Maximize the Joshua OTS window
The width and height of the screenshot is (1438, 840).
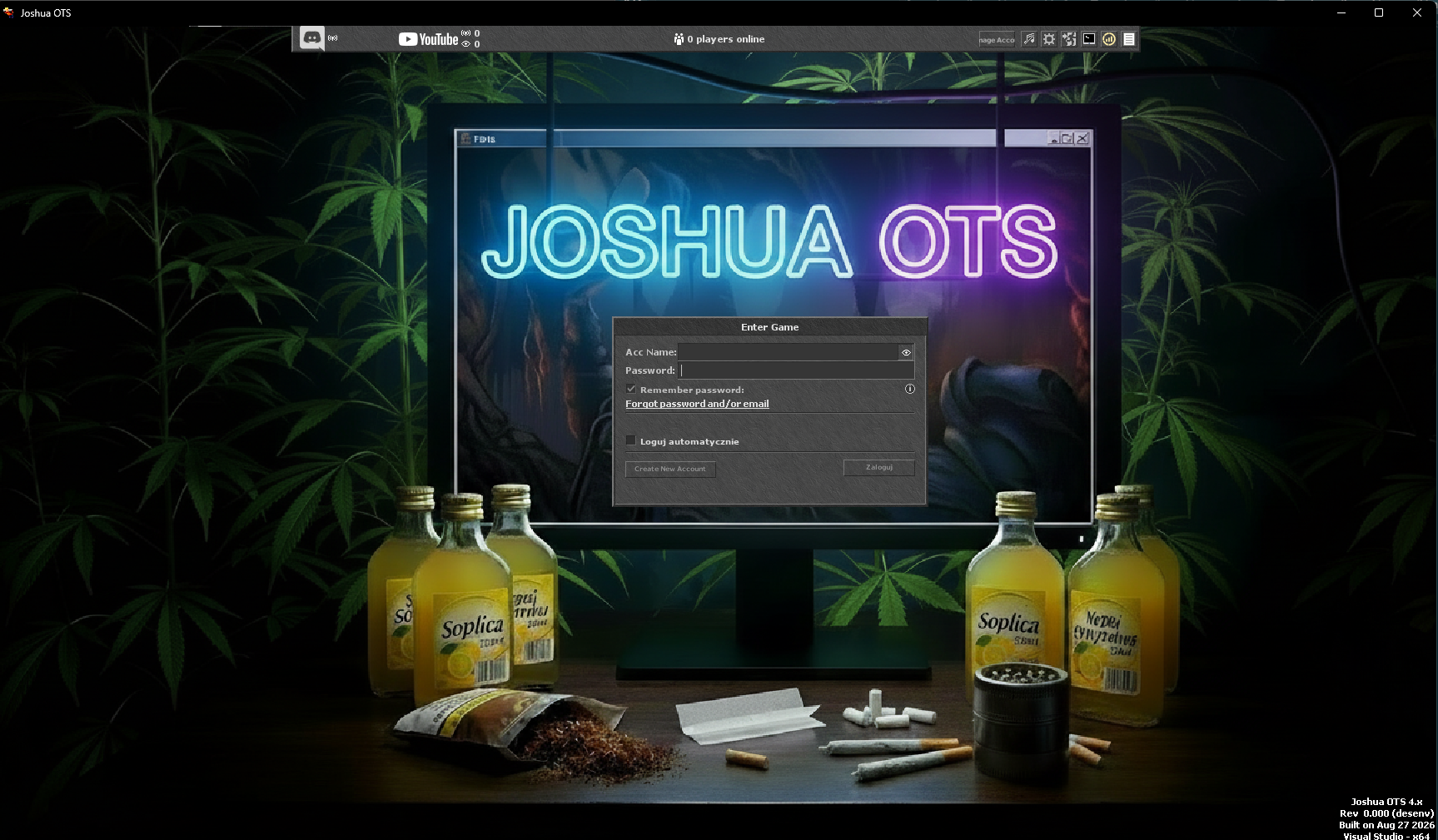(1379, 12)
